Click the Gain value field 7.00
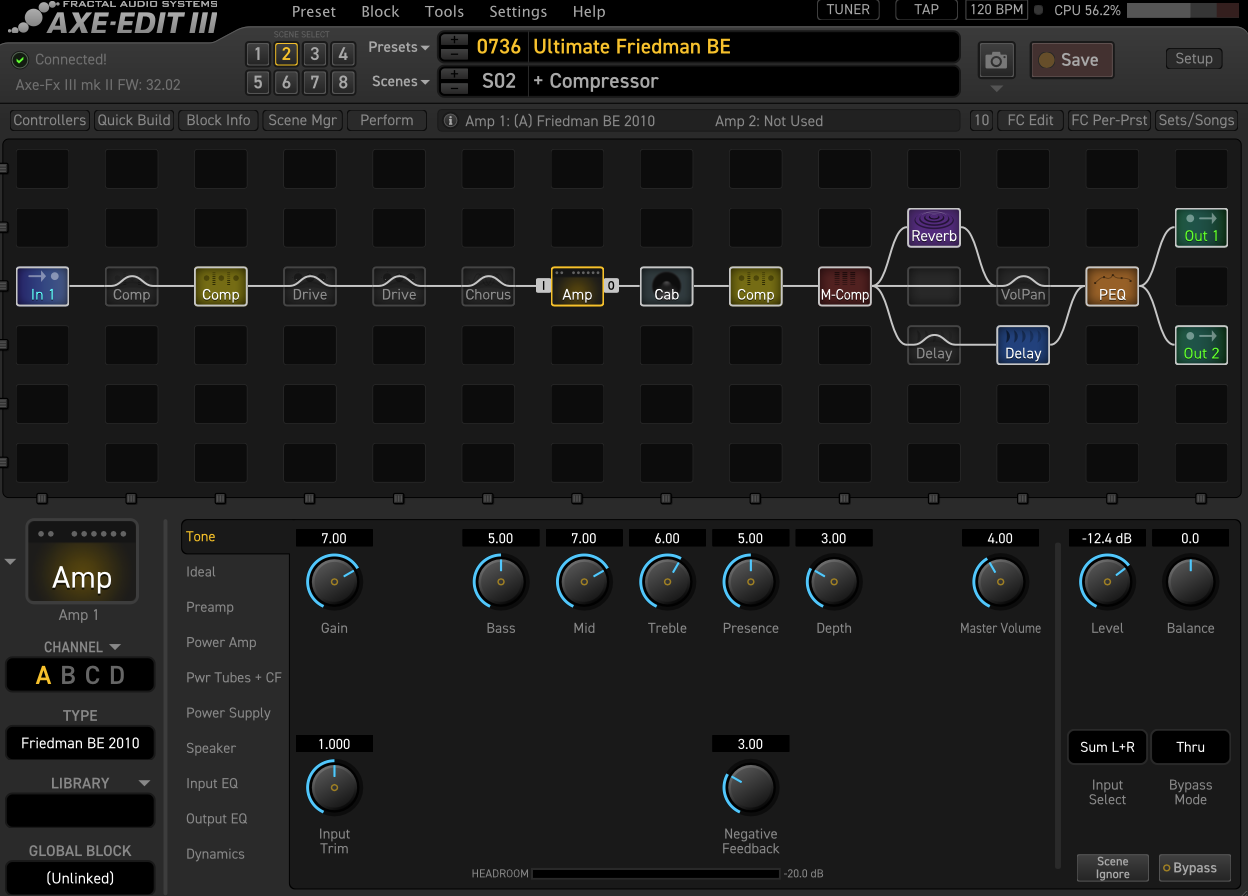This screenshot has height=896, width=1248. pos(334,538)
